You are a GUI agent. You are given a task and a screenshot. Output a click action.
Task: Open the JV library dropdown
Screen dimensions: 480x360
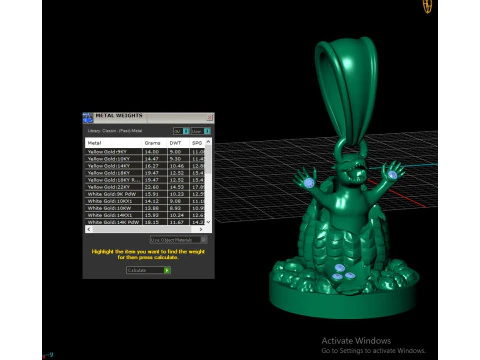pyautogui.click(x=181, y=131)
